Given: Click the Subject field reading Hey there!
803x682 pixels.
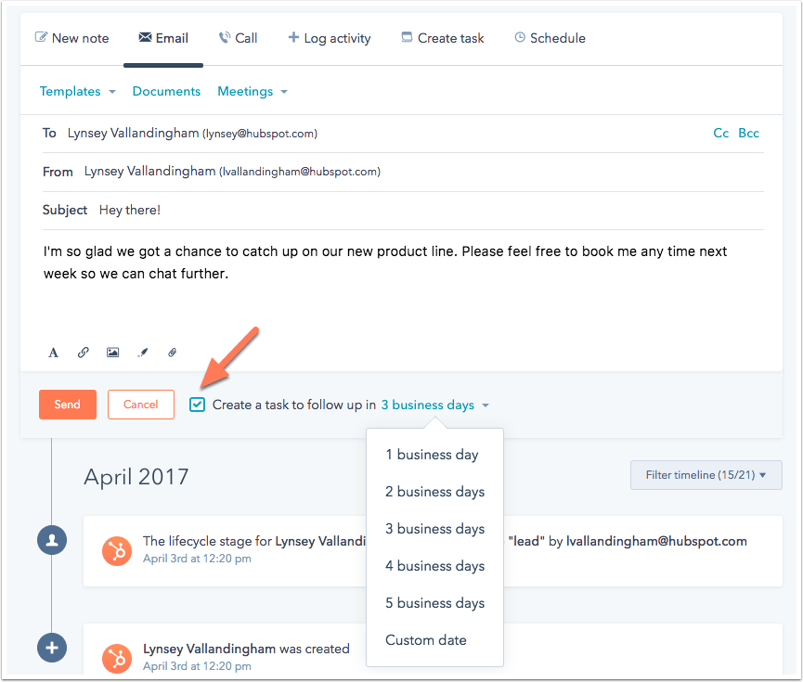Looking at the screenshot, I should pos(403,210).
